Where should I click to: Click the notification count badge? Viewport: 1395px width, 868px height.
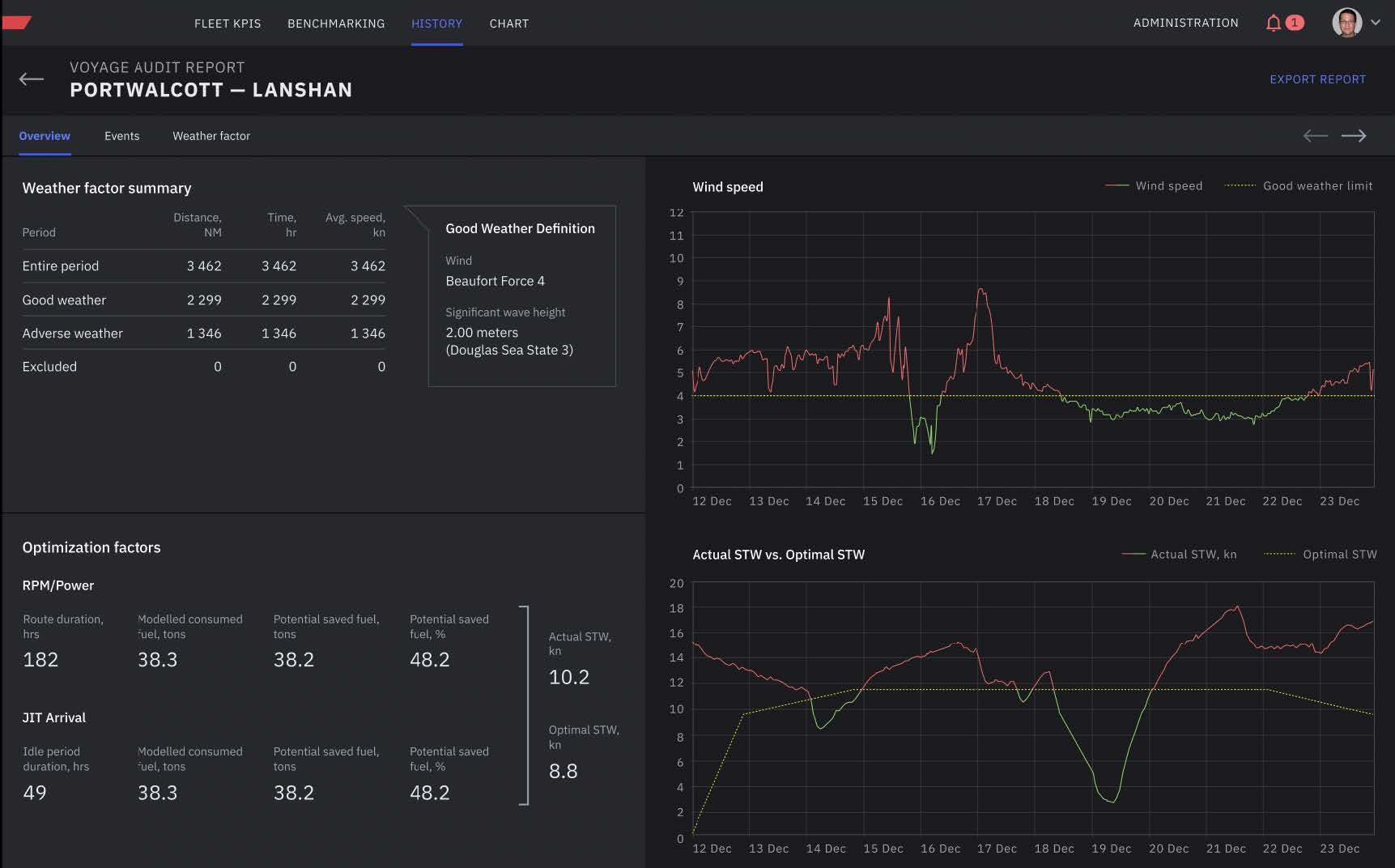click(1295, 23)
